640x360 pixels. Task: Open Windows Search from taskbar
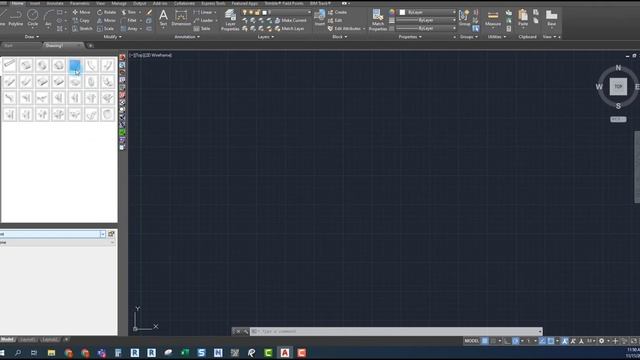point(18,353)
